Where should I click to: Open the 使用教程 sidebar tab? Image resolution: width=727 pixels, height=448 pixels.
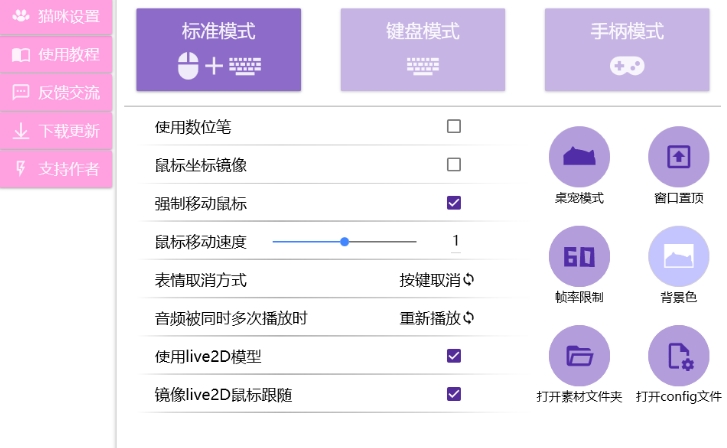[57, 54]
